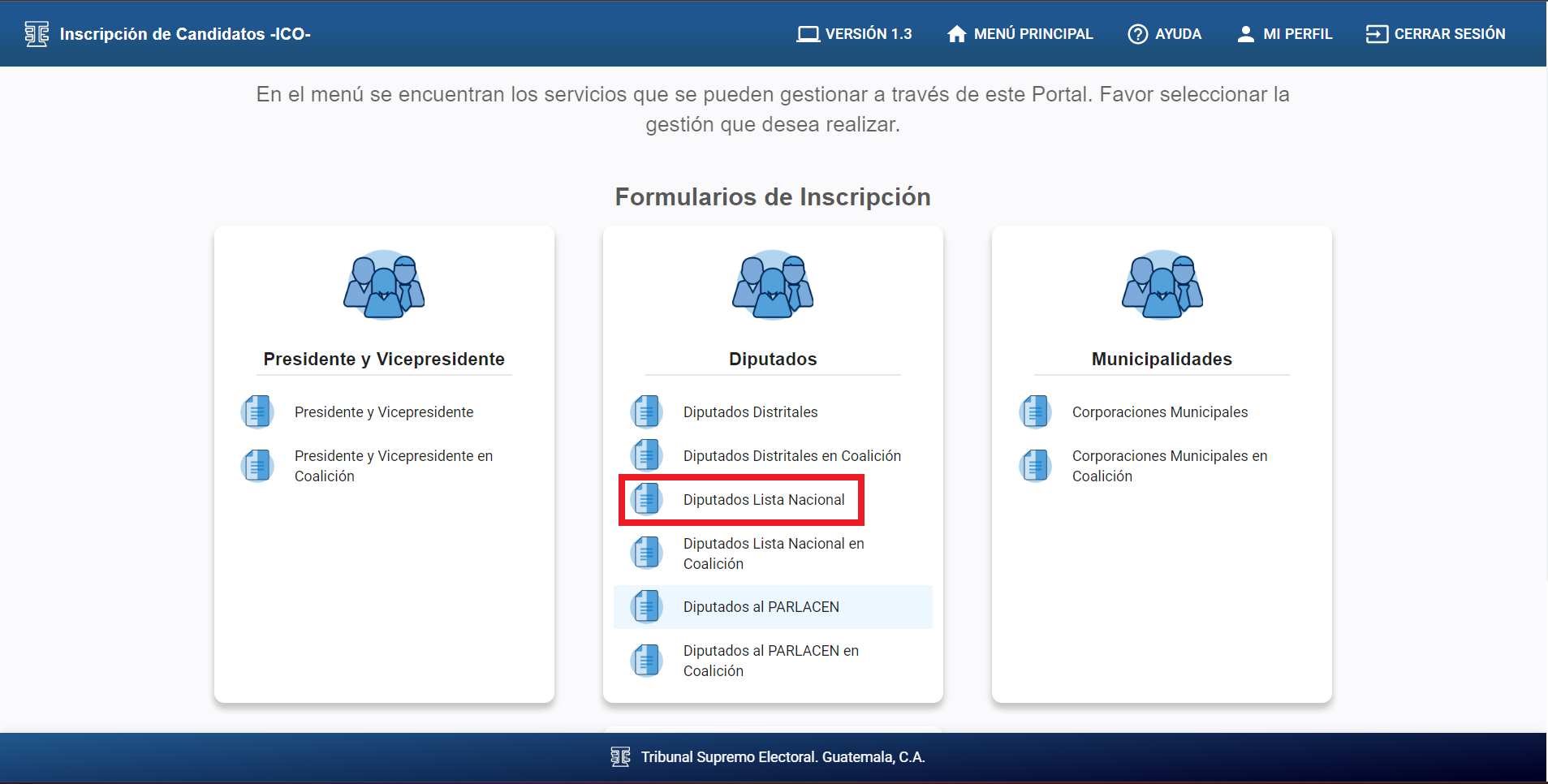Open Diputados al PARLACEN en Coalición form

[x=771, y=661]
